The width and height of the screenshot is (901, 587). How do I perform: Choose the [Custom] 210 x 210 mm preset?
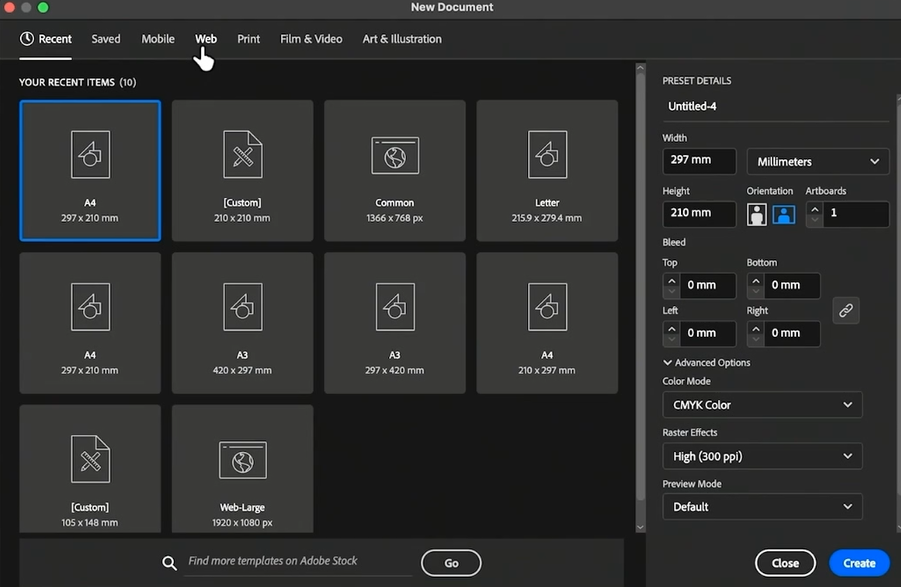tap(242, 171)
